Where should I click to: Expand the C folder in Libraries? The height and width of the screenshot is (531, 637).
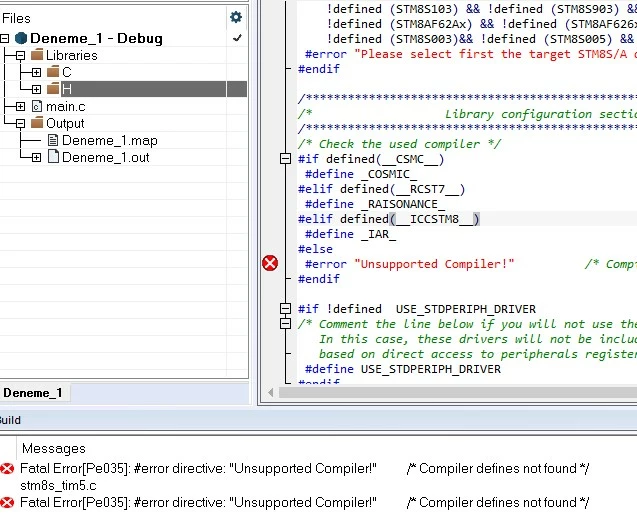tap(36, 72)
